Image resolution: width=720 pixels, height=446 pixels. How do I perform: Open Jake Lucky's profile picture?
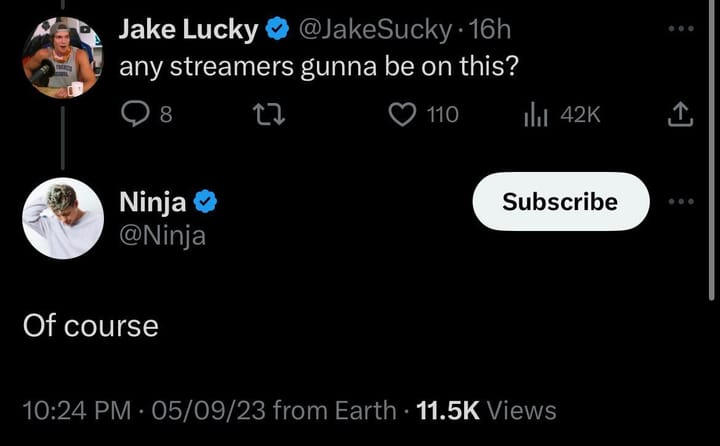point(62,58)
